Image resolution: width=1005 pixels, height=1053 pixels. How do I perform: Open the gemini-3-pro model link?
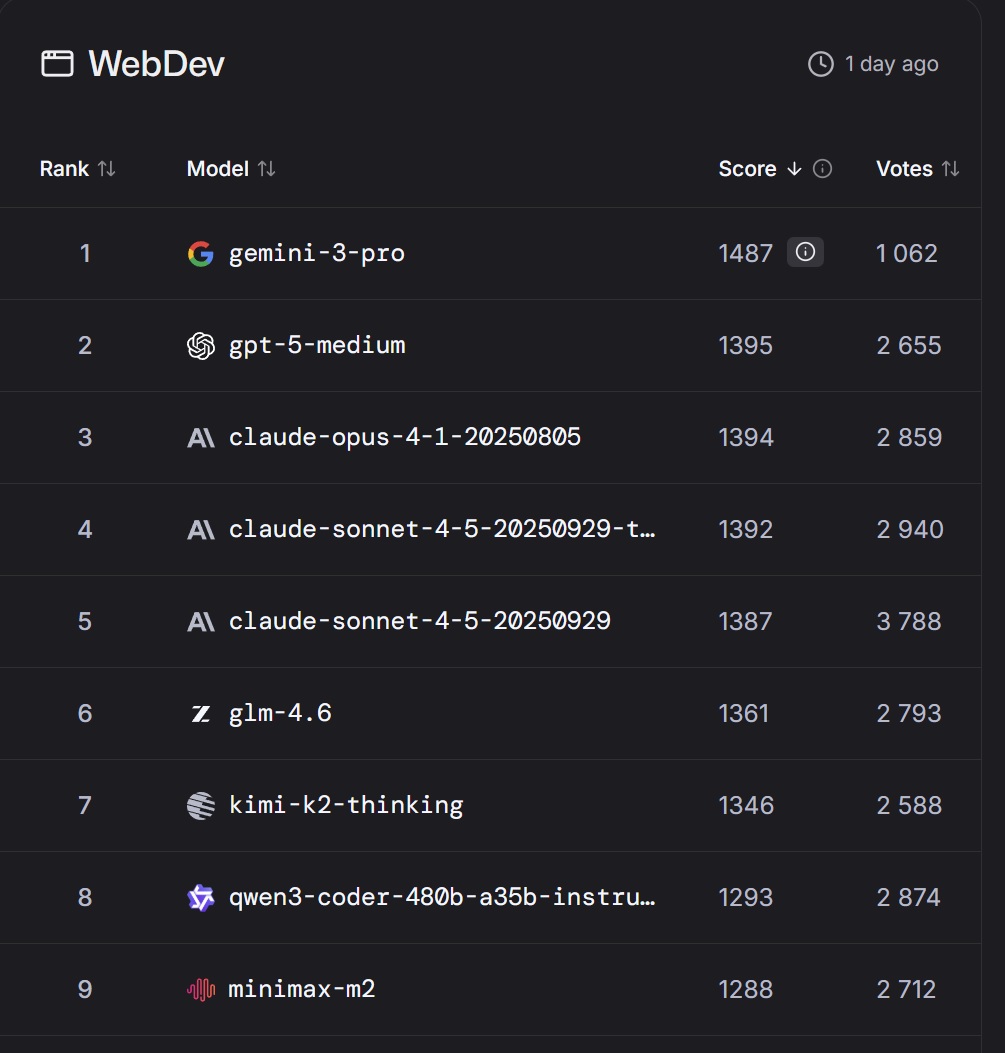coord(317,254)
